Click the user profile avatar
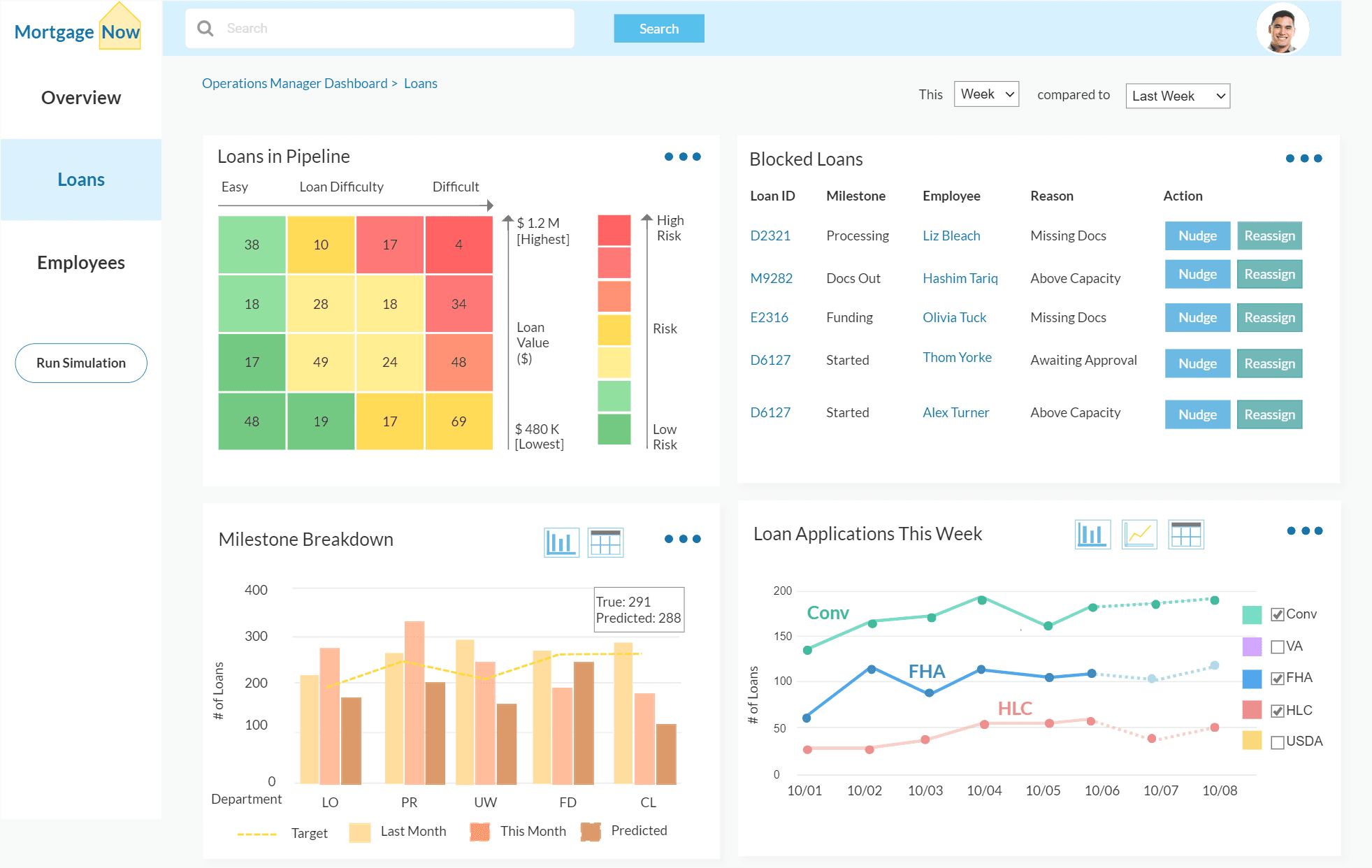 (x=1282, y=29)
